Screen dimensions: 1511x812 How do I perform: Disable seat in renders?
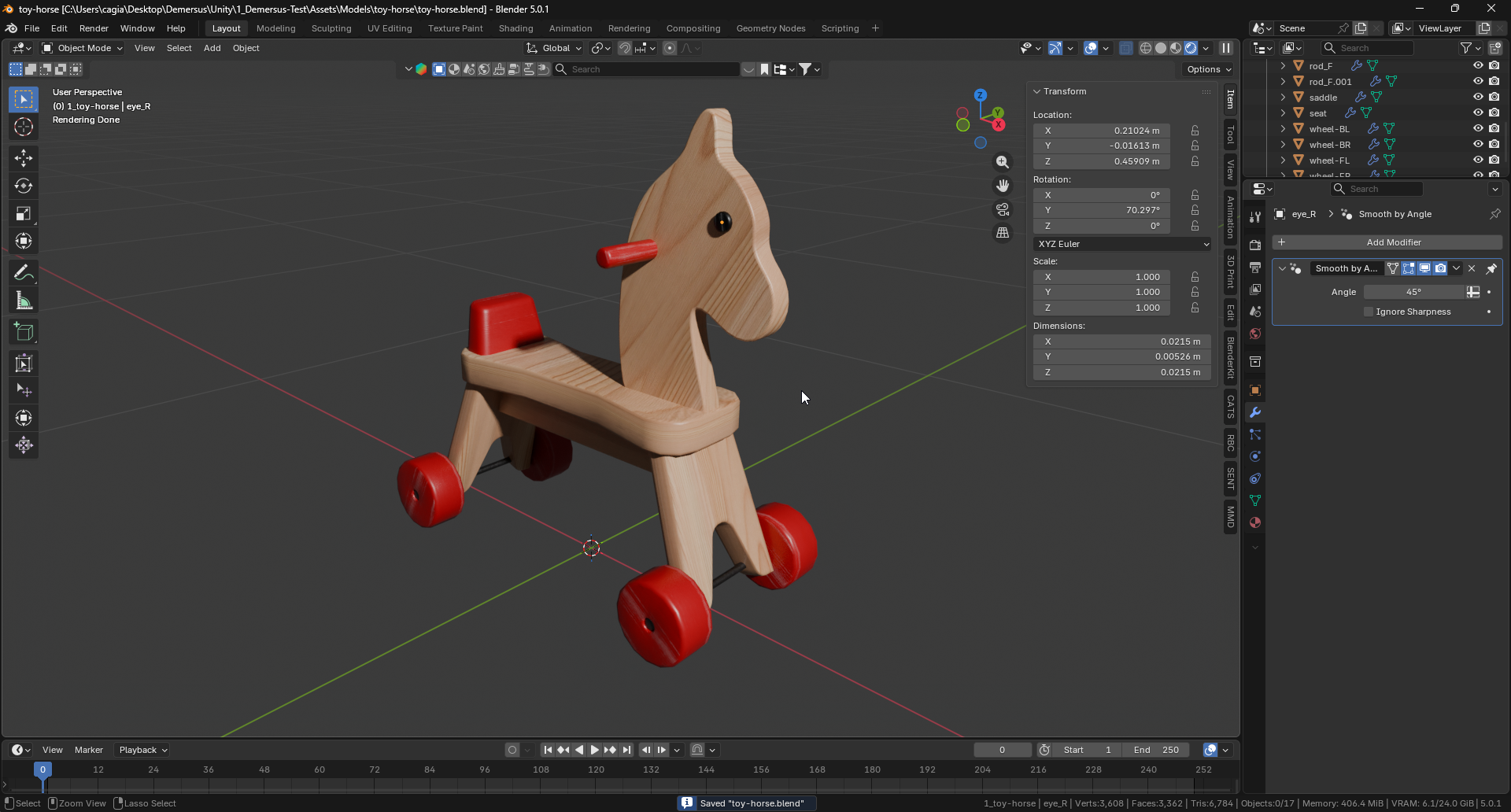point(1494,113)
